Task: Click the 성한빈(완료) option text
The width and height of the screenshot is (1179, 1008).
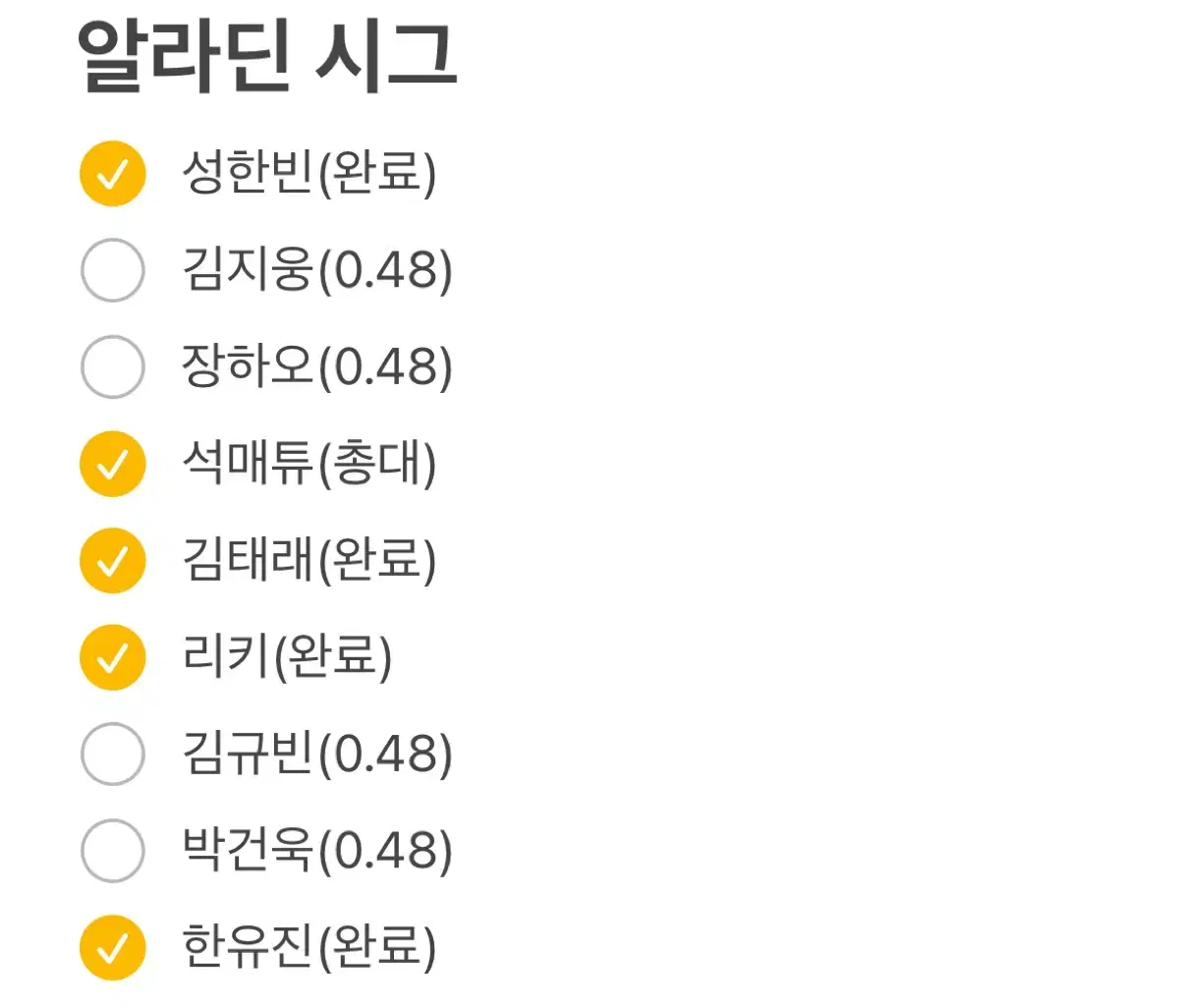Action: (309, 173)
